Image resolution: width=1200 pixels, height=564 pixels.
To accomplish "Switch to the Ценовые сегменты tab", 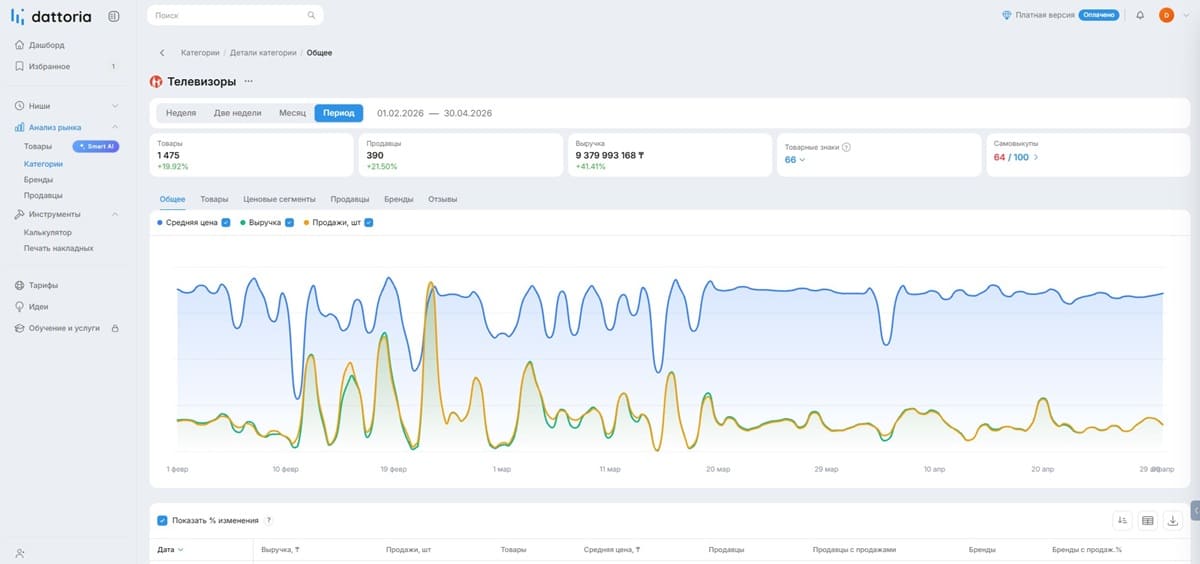I will pyautogui.click(x=279, y=200).
